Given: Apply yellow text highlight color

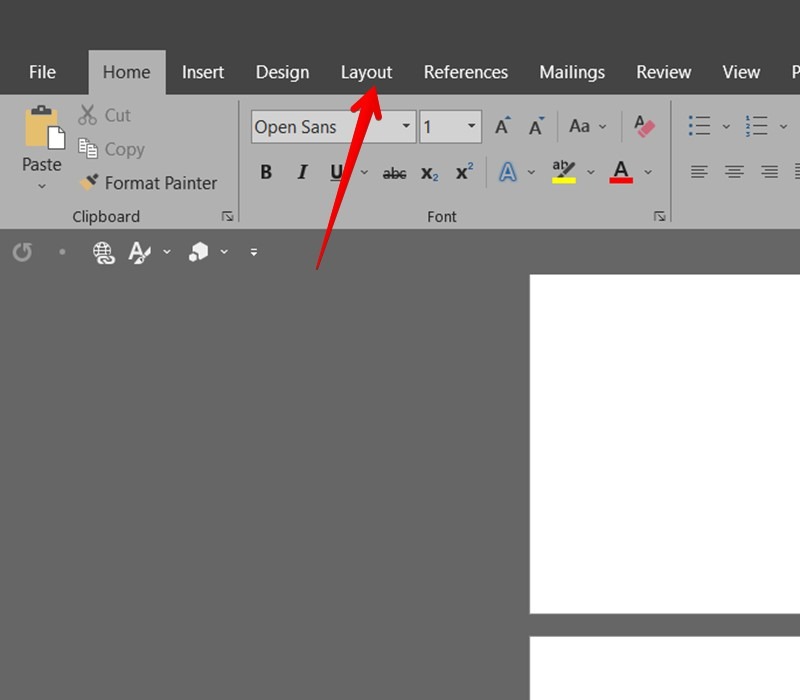Looking at the screenshot, I should click(x=563, y=171).
